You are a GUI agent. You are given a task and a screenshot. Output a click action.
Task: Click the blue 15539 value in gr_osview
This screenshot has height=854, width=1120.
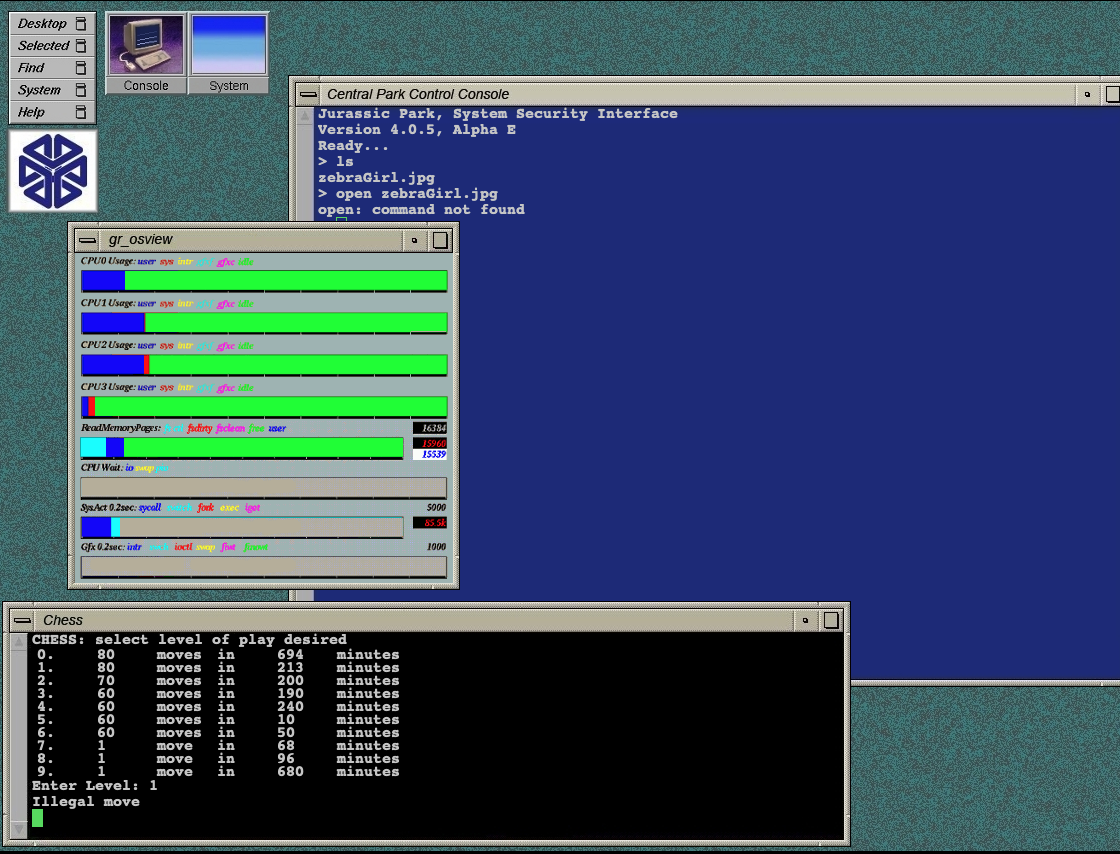coord(430,454)
